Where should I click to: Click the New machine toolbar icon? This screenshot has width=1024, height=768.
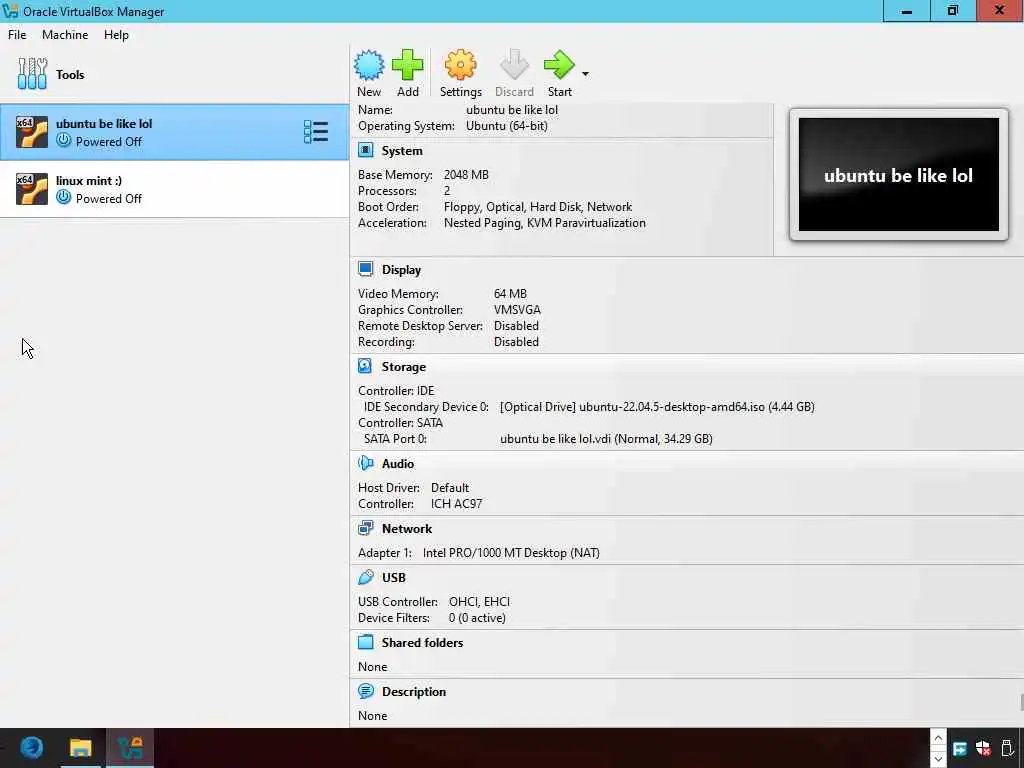(369, 65)
